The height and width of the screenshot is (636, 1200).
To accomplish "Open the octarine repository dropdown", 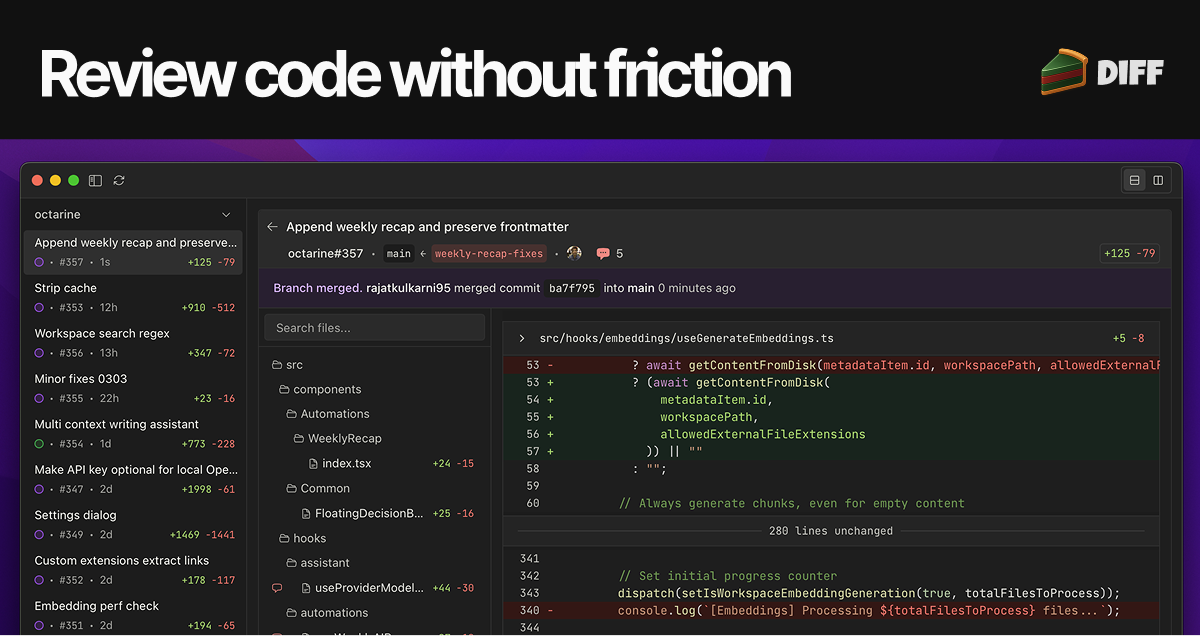I will click(132, 215).
